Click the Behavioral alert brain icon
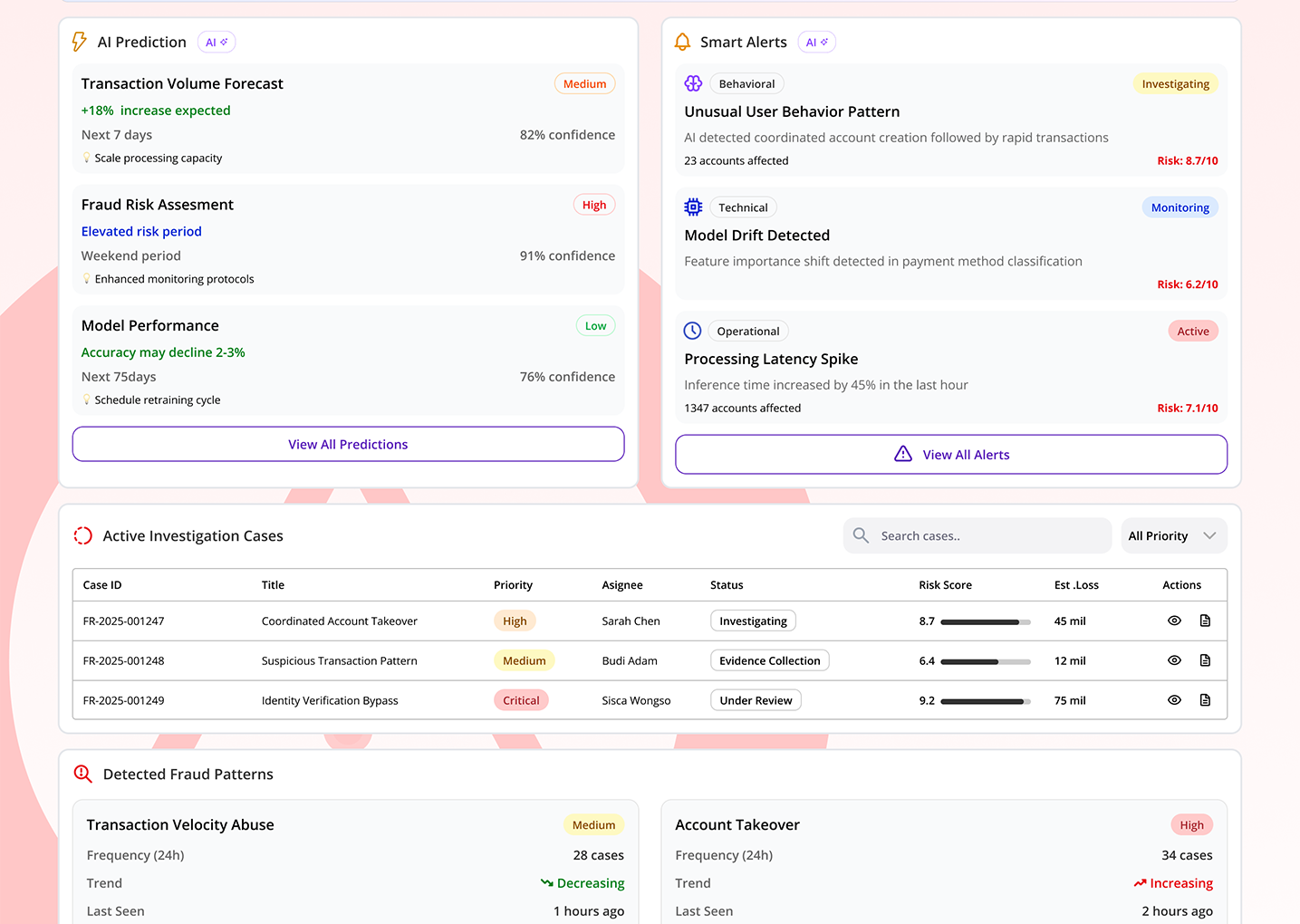Image resolution: width=1300 pixels, height=924 pixels. pyautogui.click(x=693, y=83)
